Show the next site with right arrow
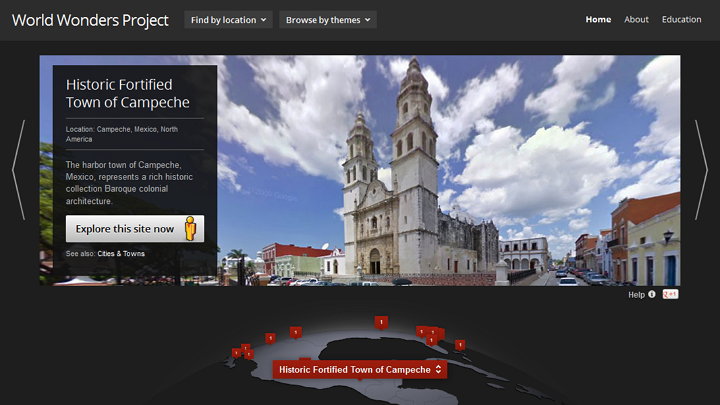The height and width of the screenshot is (405, 720). (701, 170)
